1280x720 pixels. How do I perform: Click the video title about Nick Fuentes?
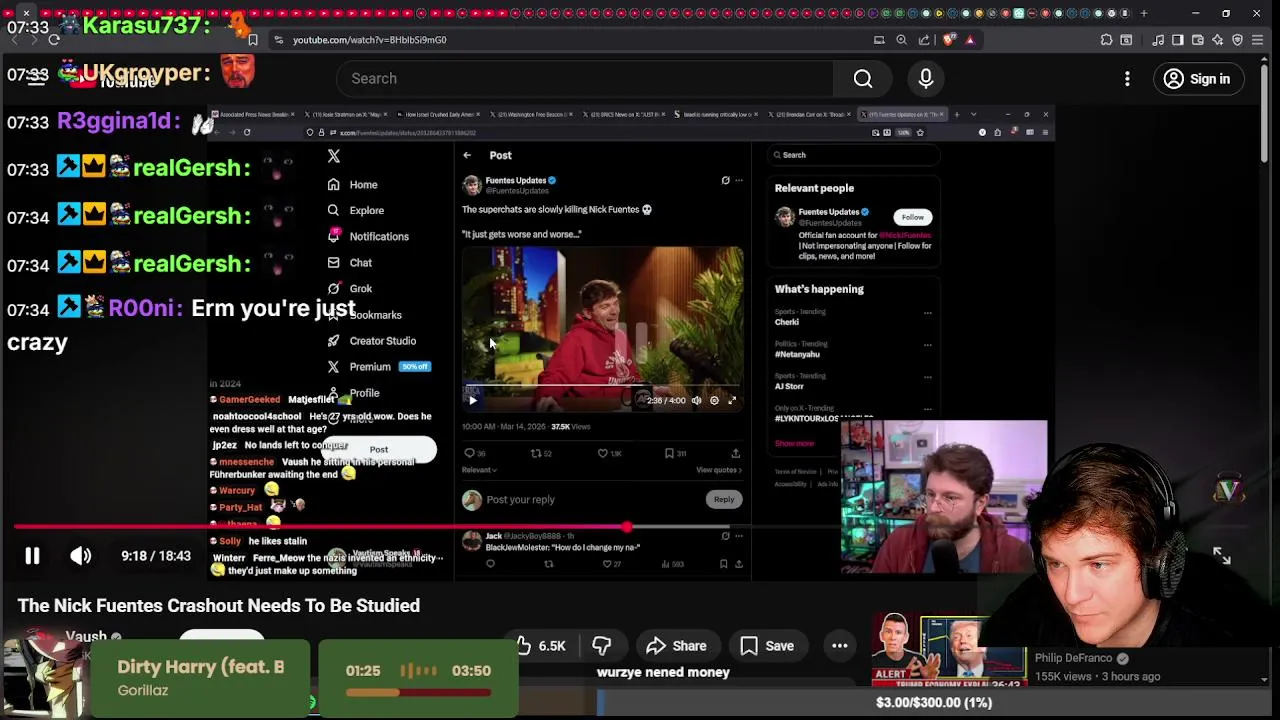coord(219,606)
